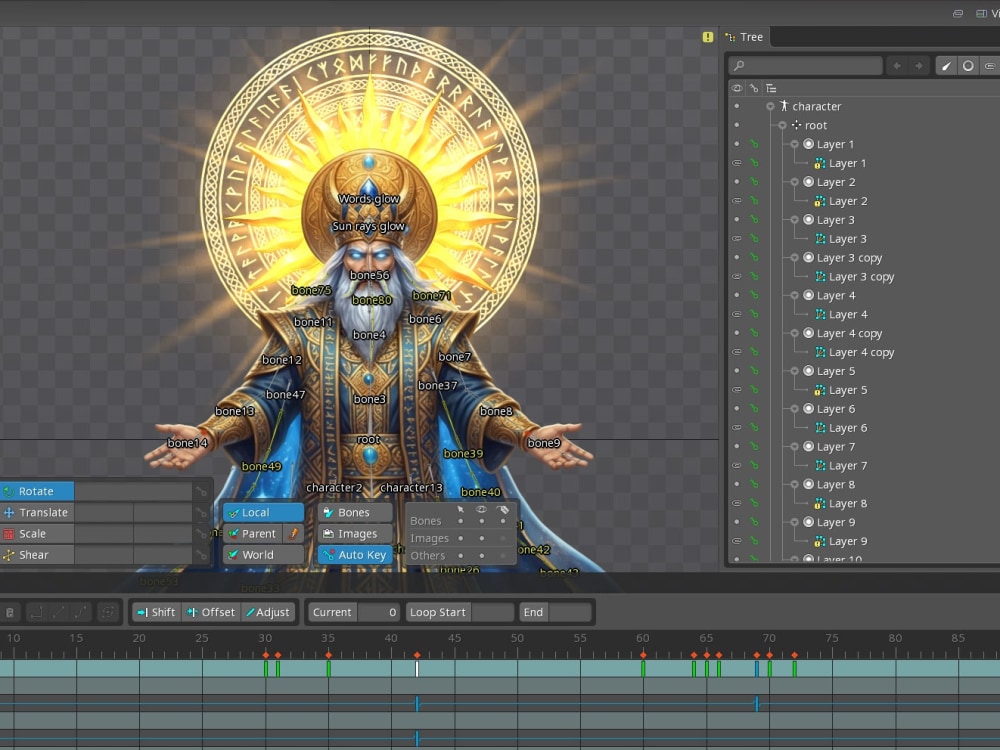1000x750 pixels.
Task: Click the tree forward arrow
Action: (x=919, y=66)
